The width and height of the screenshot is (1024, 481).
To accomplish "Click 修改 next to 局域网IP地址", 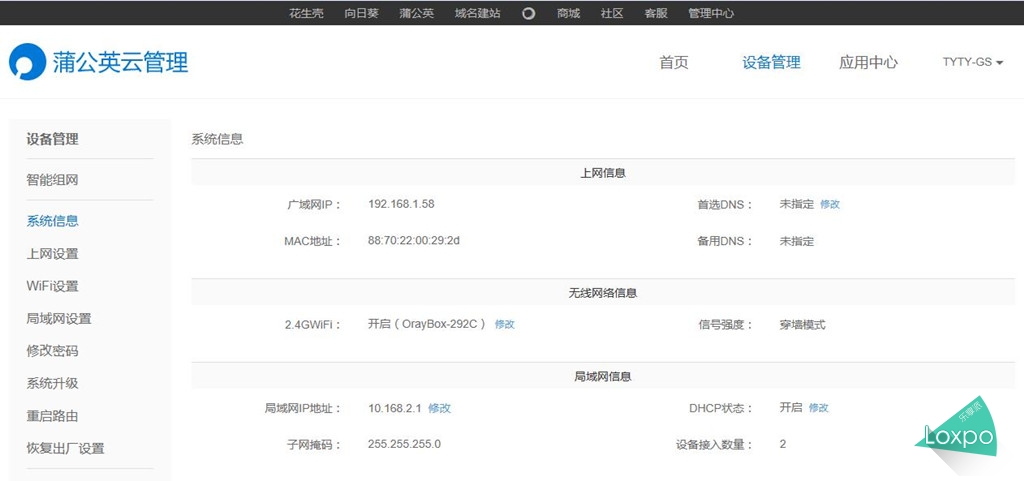I will tap(440, 408).
